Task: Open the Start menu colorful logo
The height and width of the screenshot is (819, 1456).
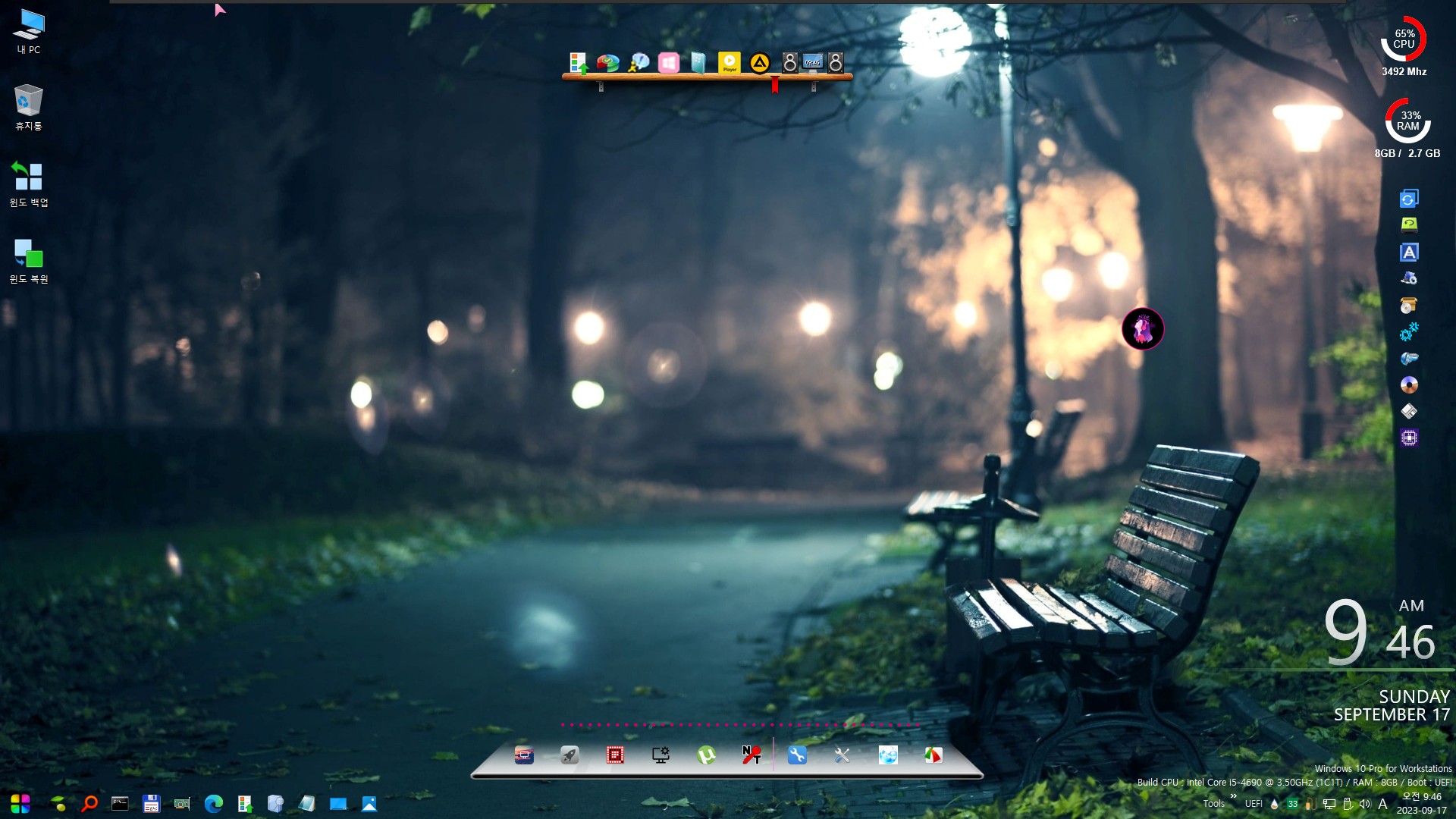Action: click(20, 803)
